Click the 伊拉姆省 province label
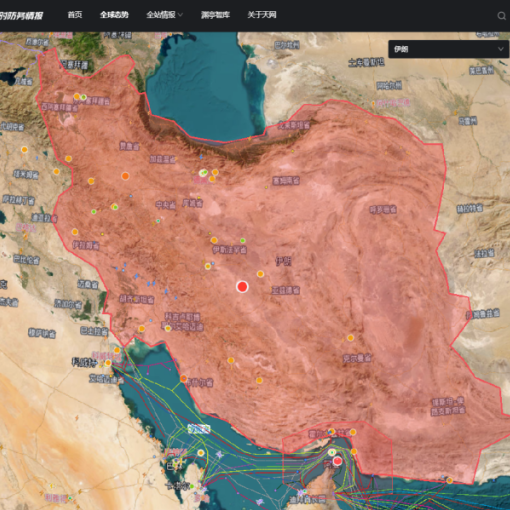The width and height of the screenshot is (510, 510). pos(86,246)
